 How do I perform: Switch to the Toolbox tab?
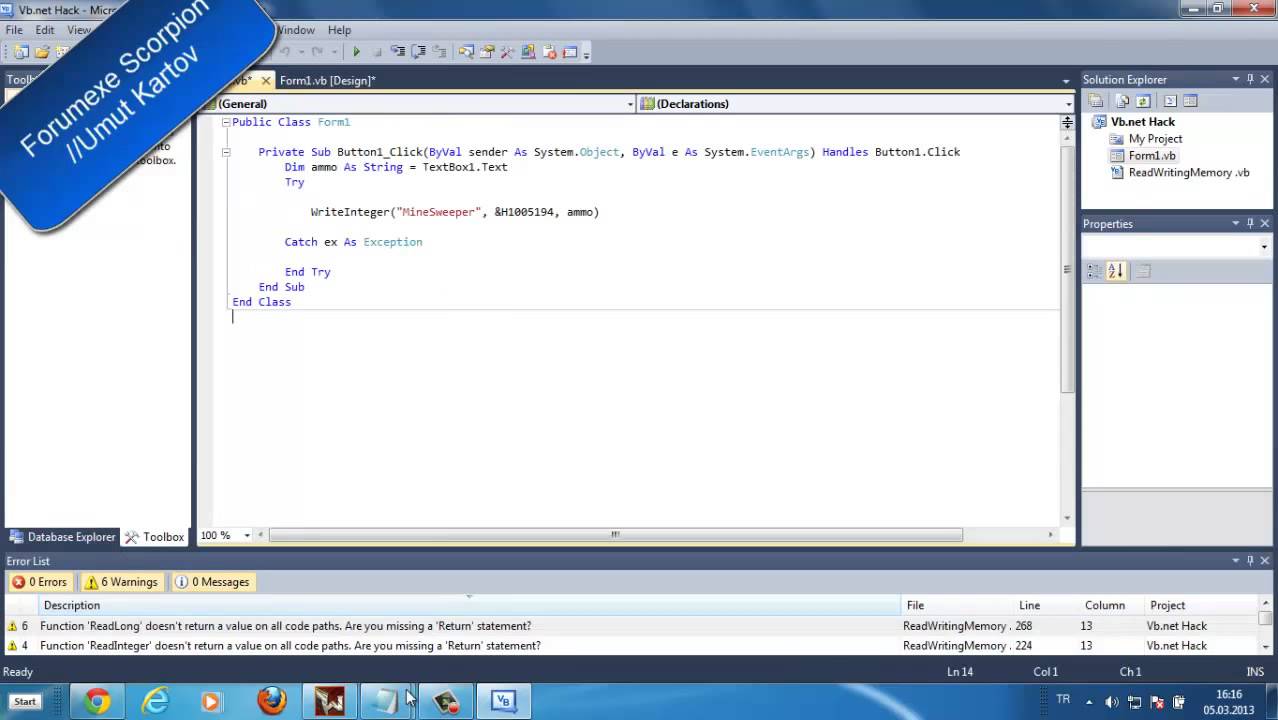click(155, 537)
